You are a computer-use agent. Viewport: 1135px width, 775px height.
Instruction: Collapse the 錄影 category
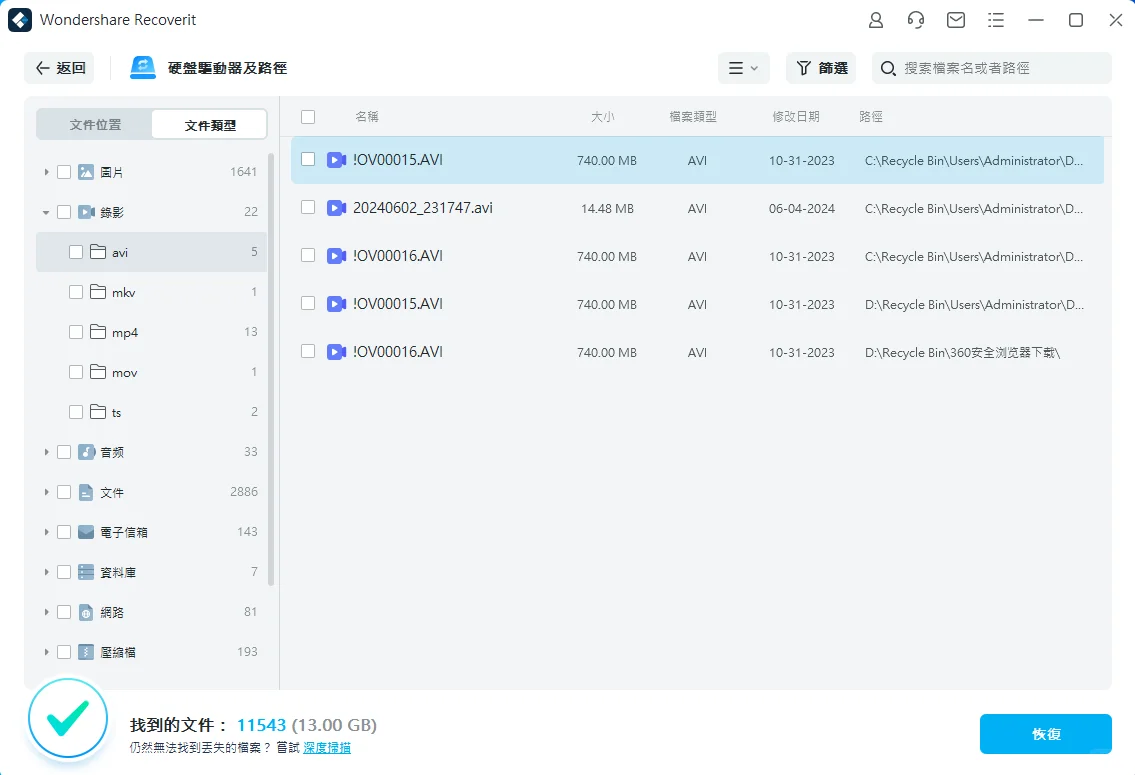coord(46,211)
